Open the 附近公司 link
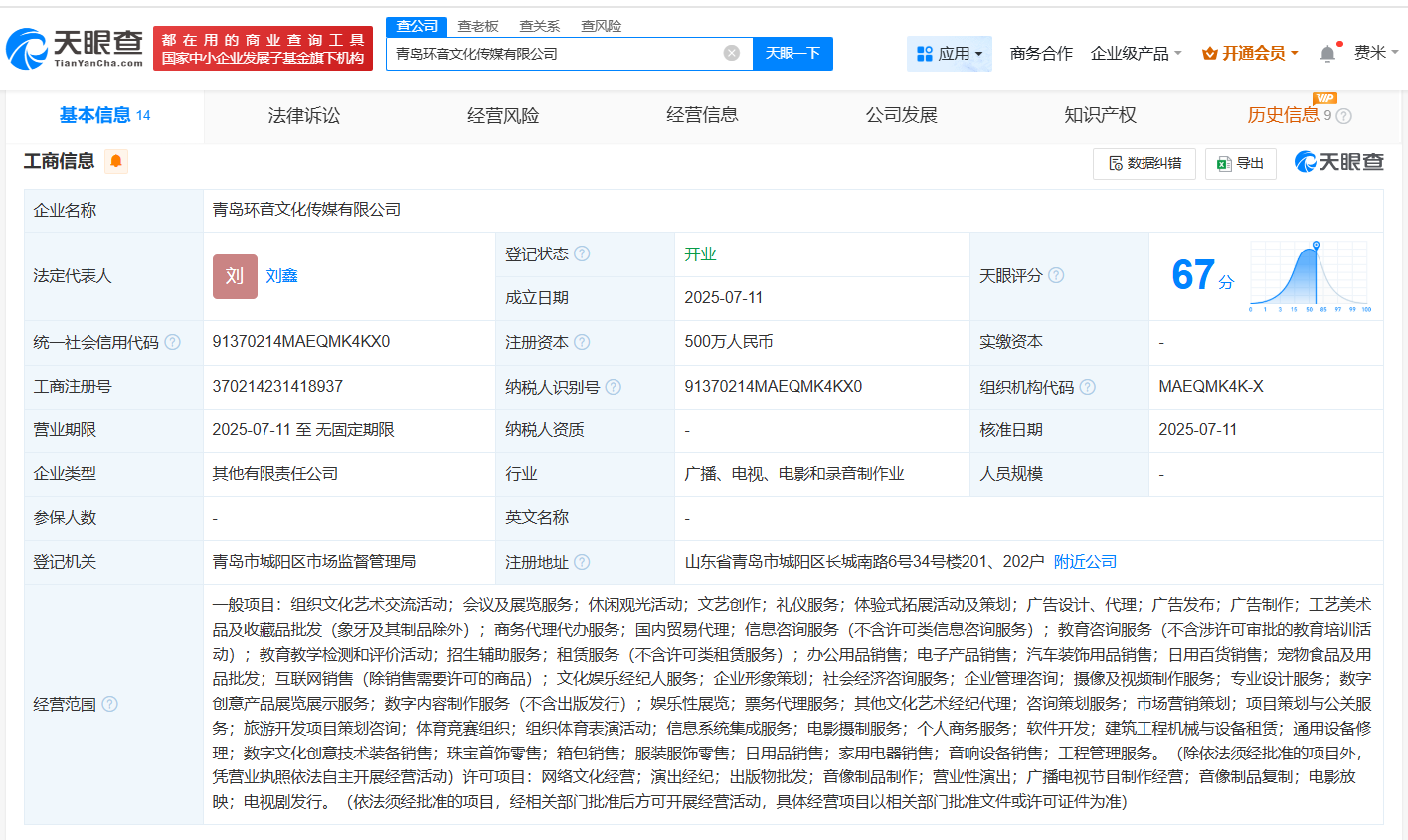 (1085, 562)
